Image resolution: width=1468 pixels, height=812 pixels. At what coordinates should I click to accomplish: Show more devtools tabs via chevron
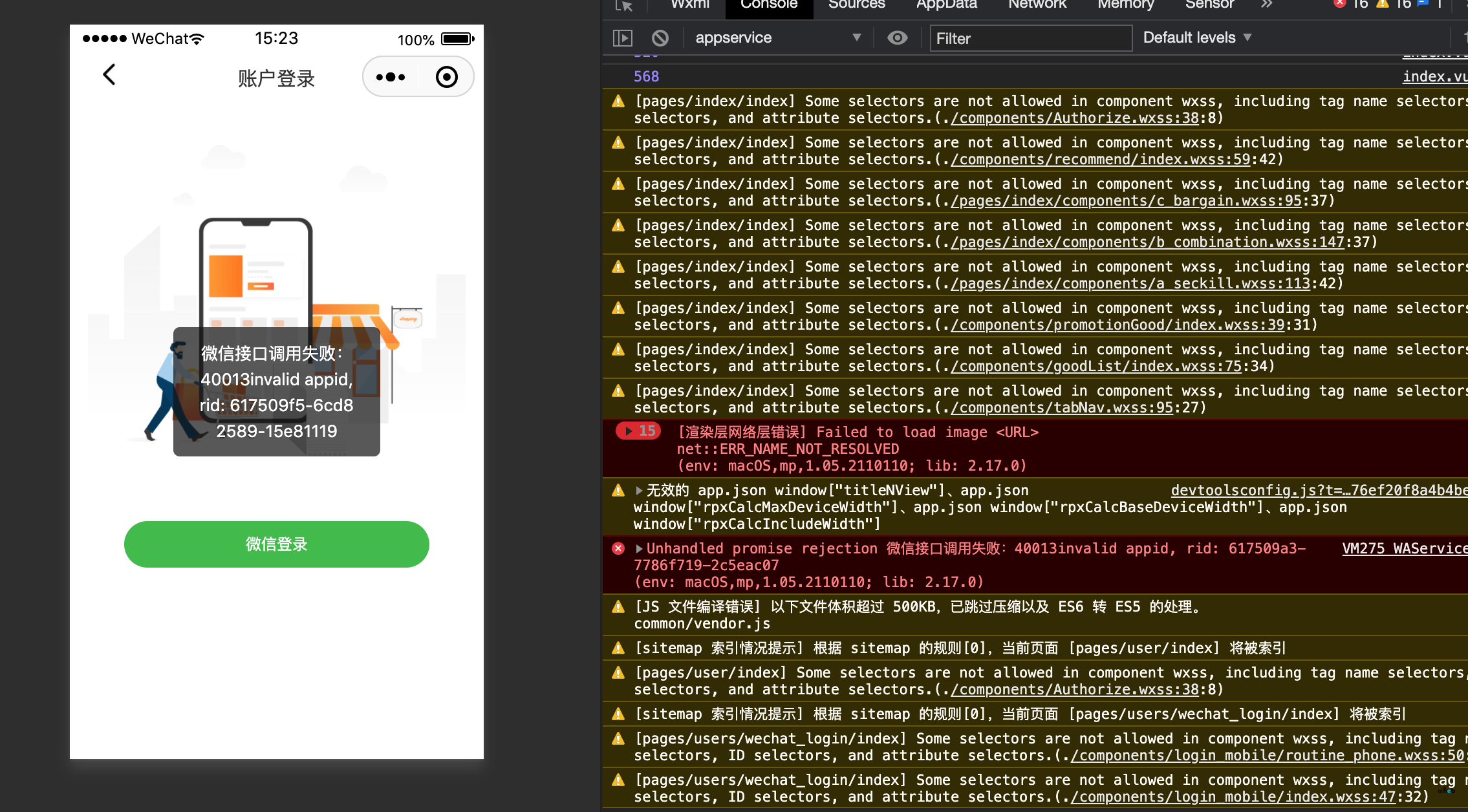click(x=1266, y=5)
